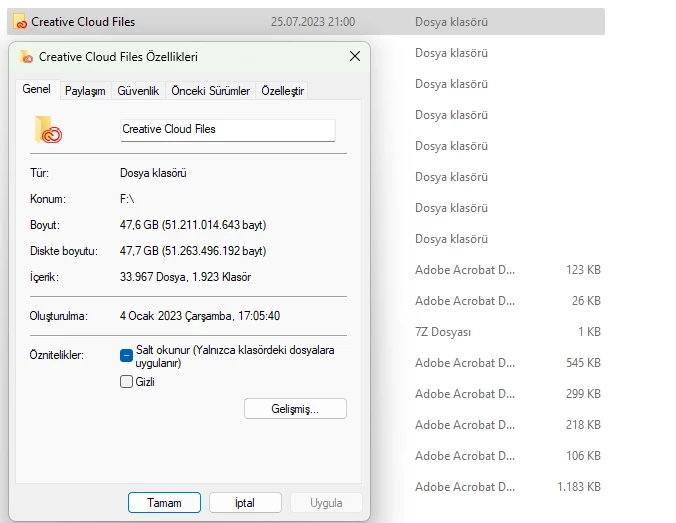Click the Tür value Dosya klasörü in dialog
This screenshot has width=676, height=523.
coord(153,173)
